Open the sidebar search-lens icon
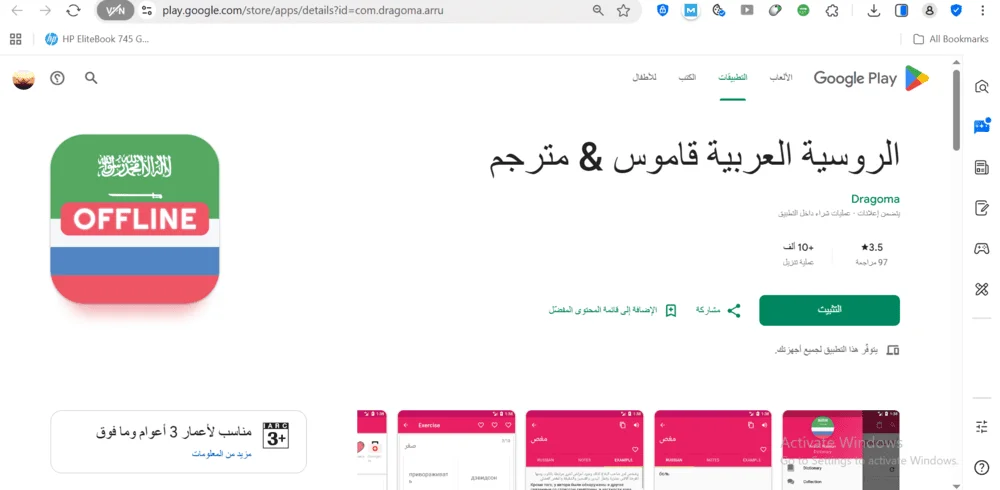 (x=982, y=87)
